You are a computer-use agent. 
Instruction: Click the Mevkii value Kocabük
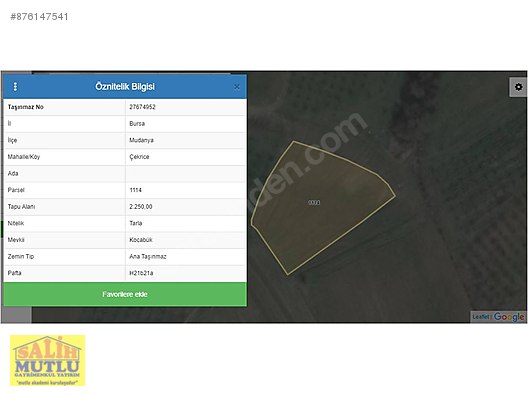141,240
